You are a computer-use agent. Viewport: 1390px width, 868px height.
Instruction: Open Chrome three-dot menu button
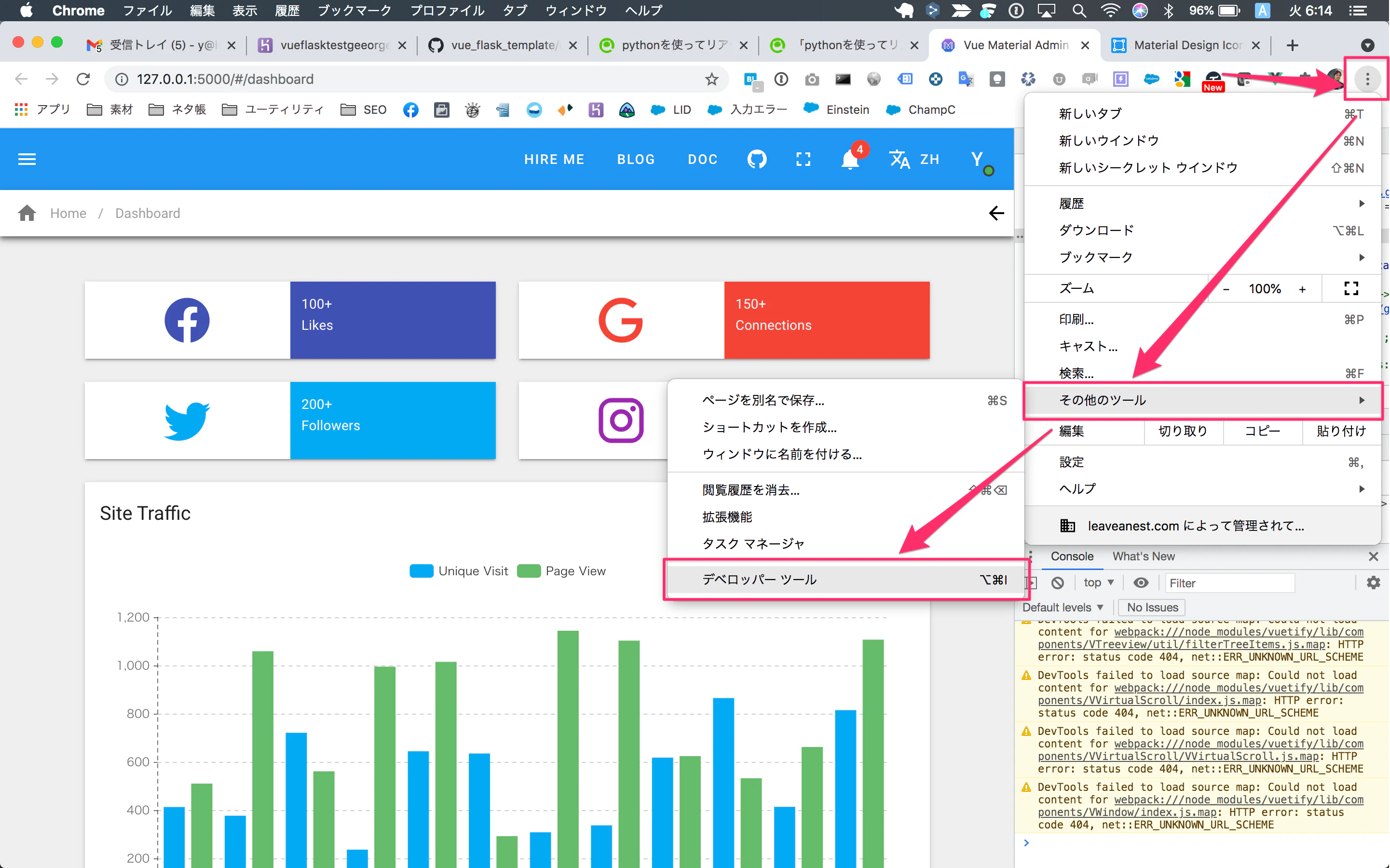(1367, 79)
